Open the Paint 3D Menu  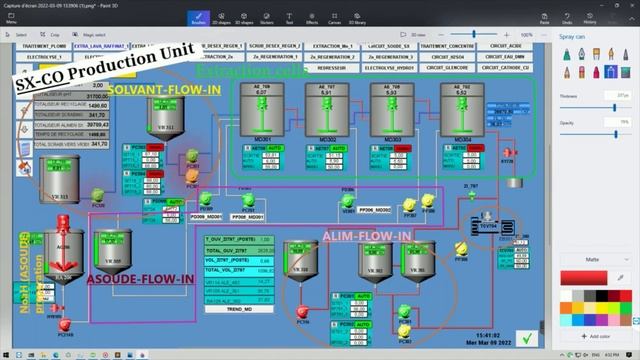11,18
